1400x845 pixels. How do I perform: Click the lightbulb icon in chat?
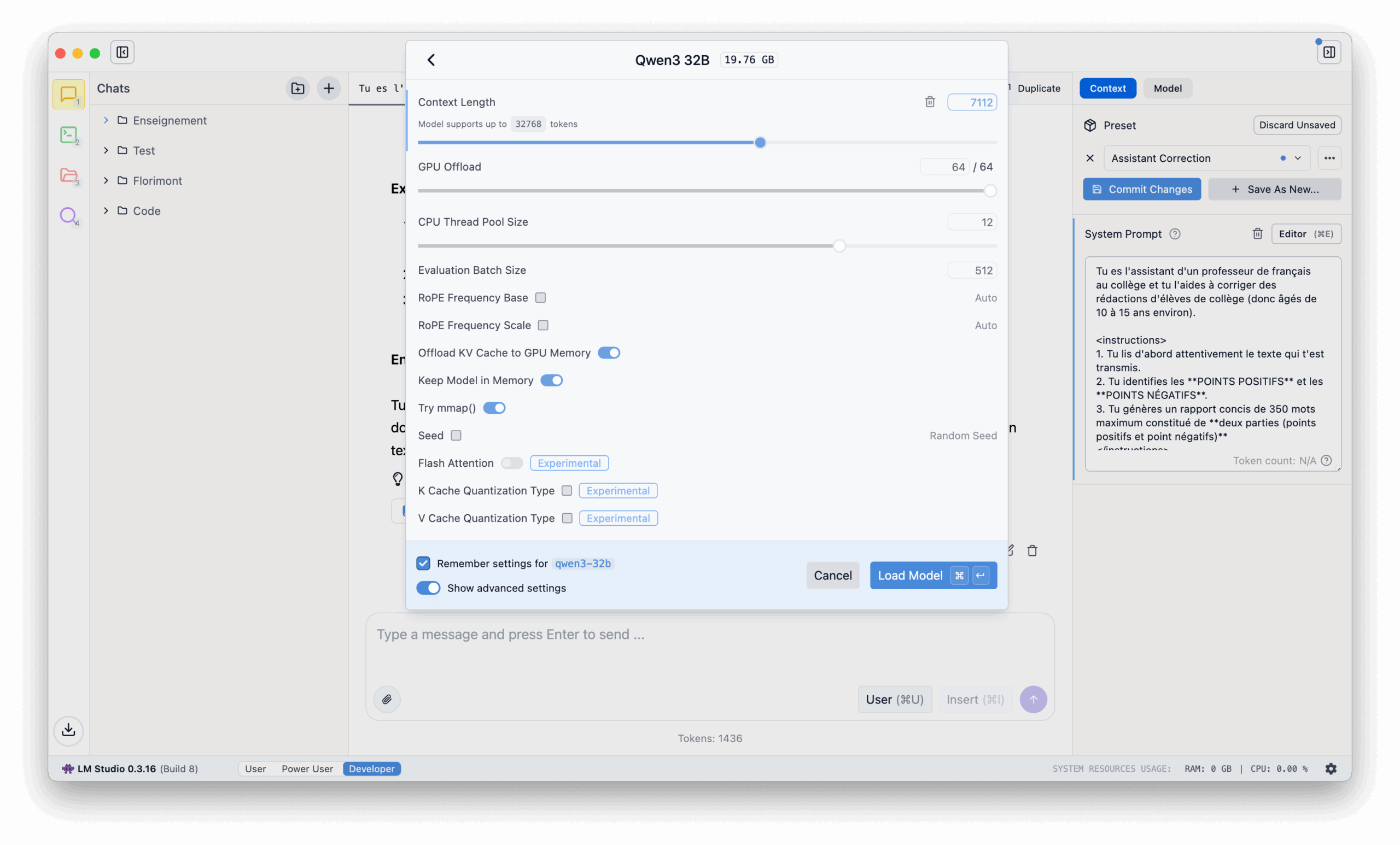[398, 479]
